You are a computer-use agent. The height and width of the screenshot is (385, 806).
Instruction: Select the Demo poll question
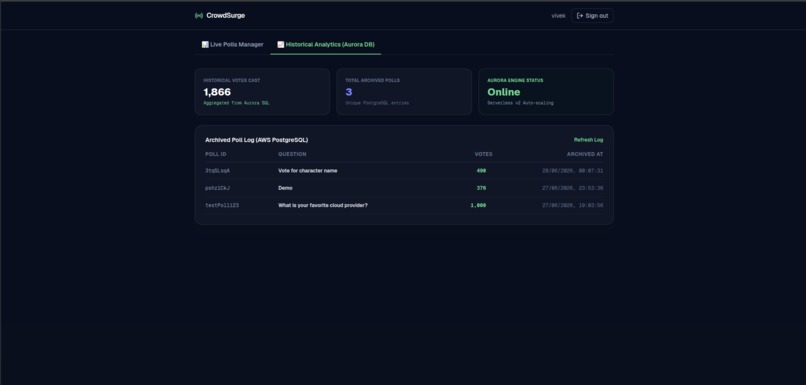285,188
